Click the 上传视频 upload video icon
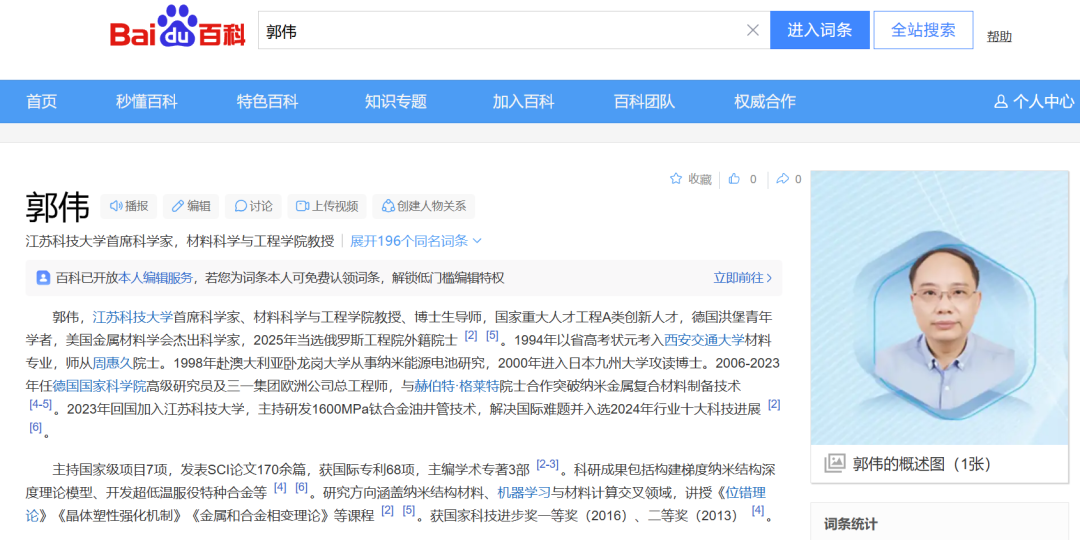 (302, 206)
